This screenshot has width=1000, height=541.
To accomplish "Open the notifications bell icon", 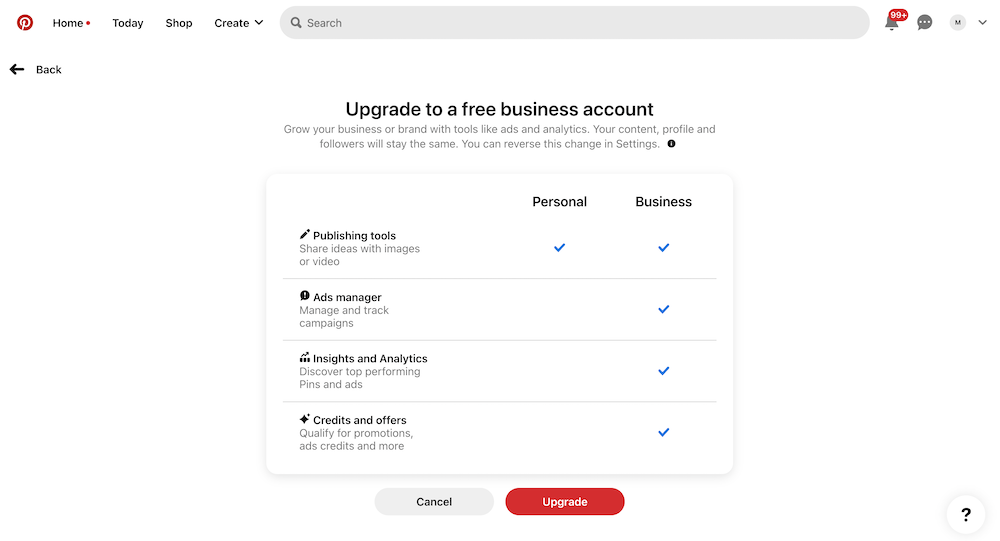I will (x=892, y=22).
